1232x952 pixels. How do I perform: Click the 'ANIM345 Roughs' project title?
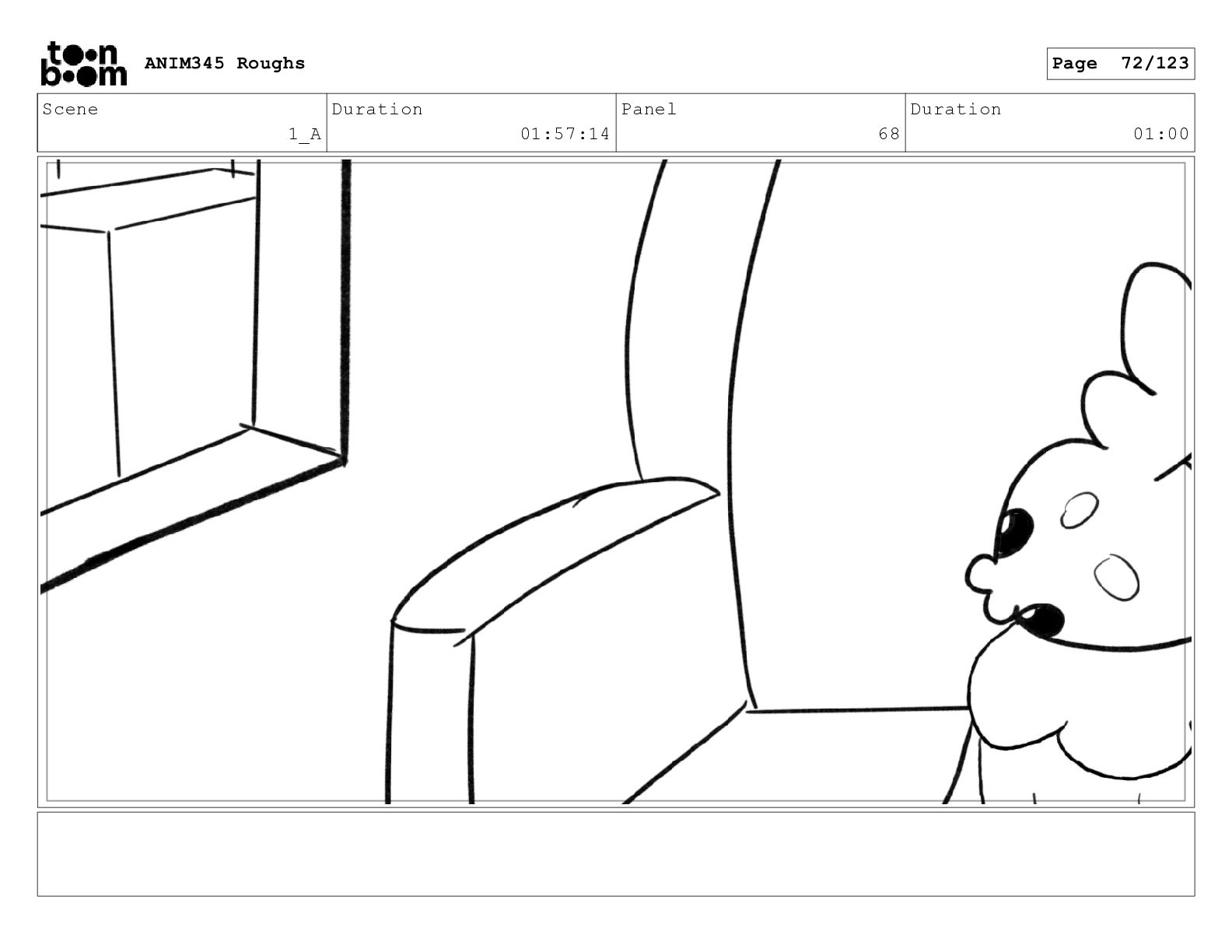click(x=225, y=63)
